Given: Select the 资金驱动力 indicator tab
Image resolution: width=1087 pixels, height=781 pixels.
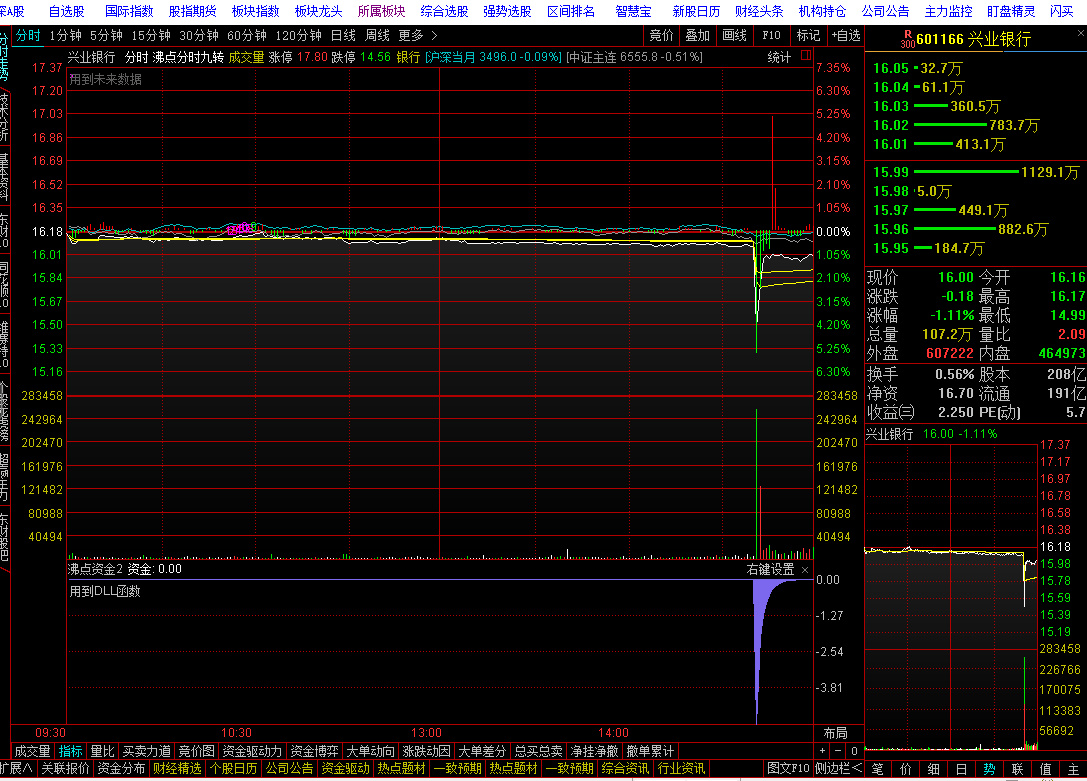Looking at the screenshot, I should (252, 751).
